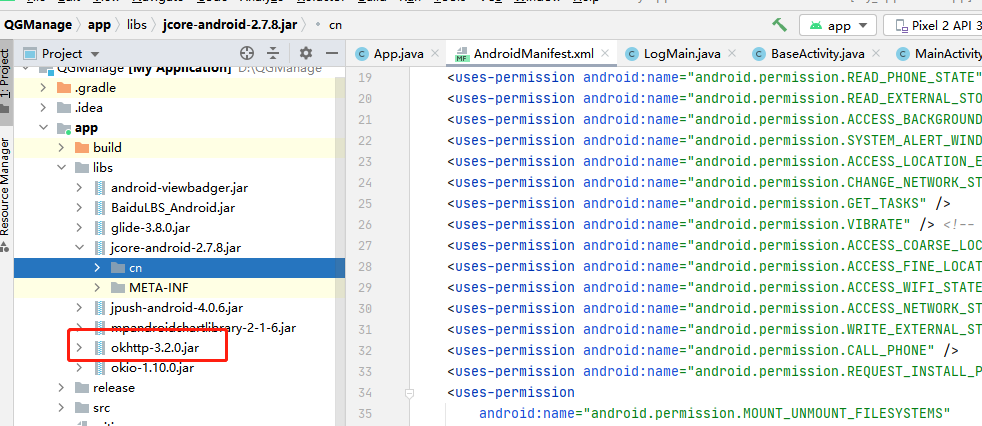The height and width of the screenshot is (426, 982).
Task: Click the okio-1.10.0.jar archive icon
Action: (100, 368)
